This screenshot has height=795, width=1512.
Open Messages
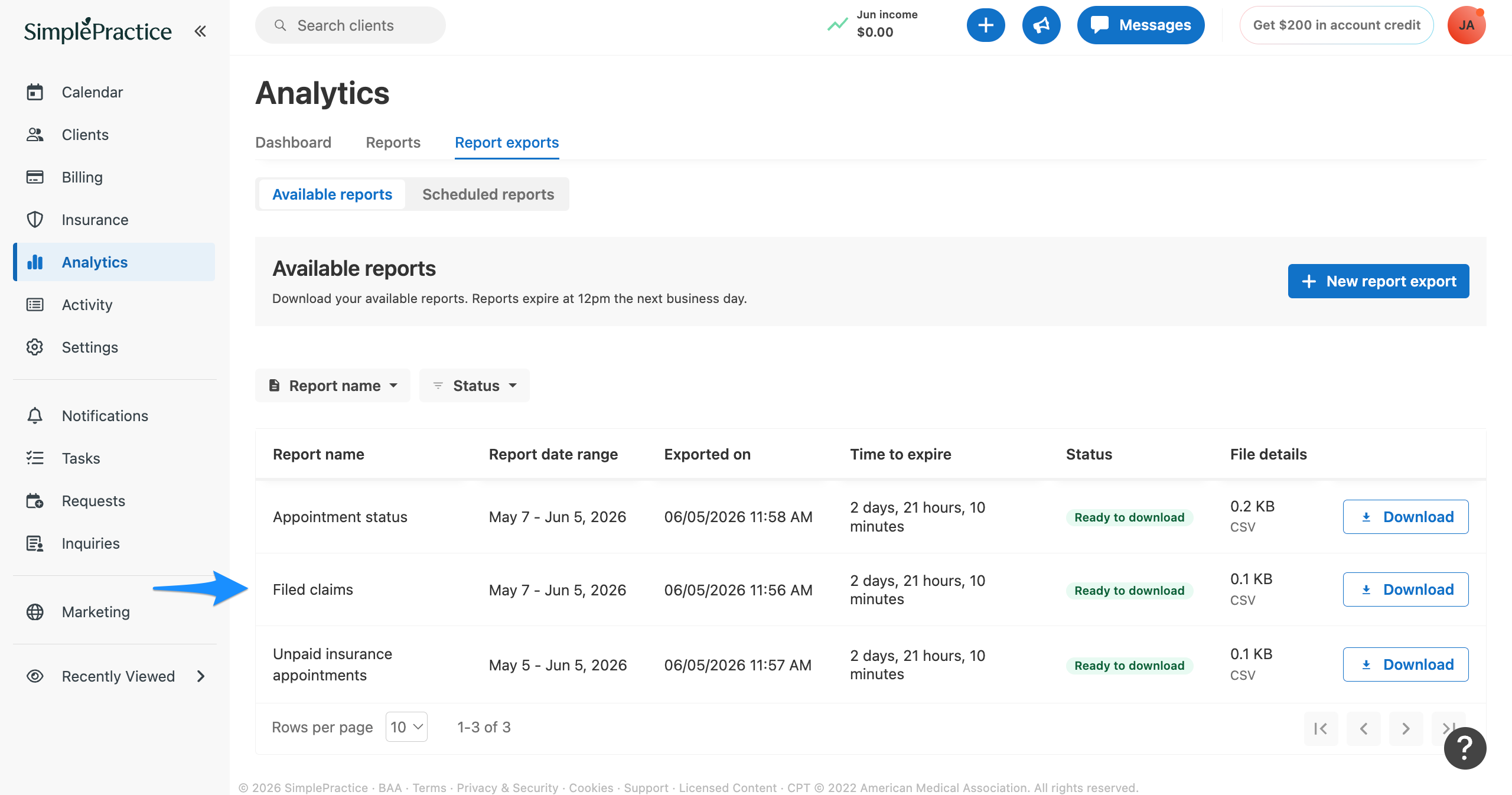click(1140, 25)
